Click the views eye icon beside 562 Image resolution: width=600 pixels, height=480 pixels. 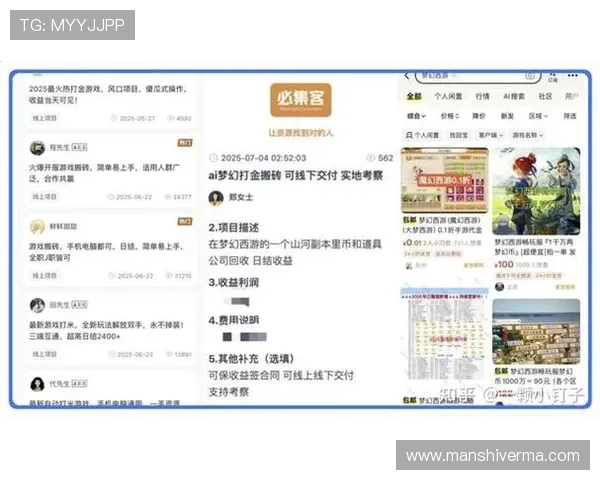(x=370, y=158)
